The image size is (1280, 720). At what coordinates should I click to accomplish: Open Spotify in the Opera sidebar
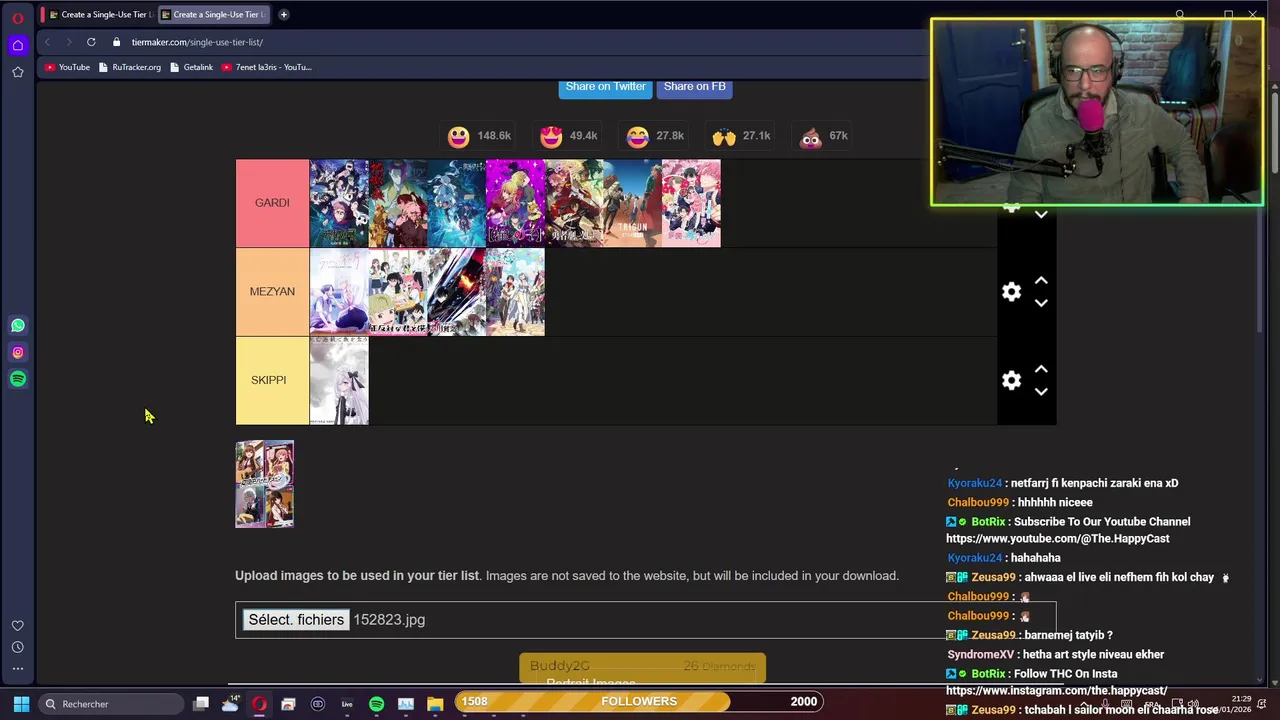(x=18, y=379)
